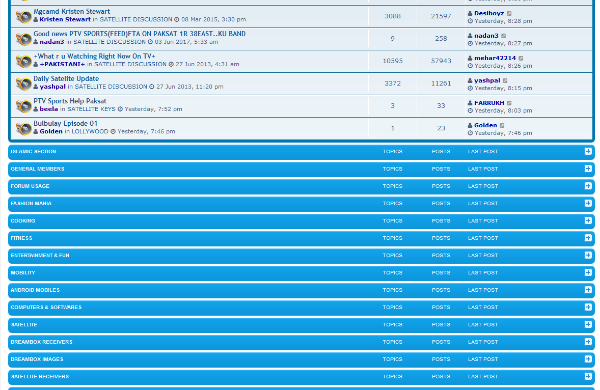Screen dimensions: 600x390
Task: Visit Kristen Stewart author profile link
Action: click(65, 20)
